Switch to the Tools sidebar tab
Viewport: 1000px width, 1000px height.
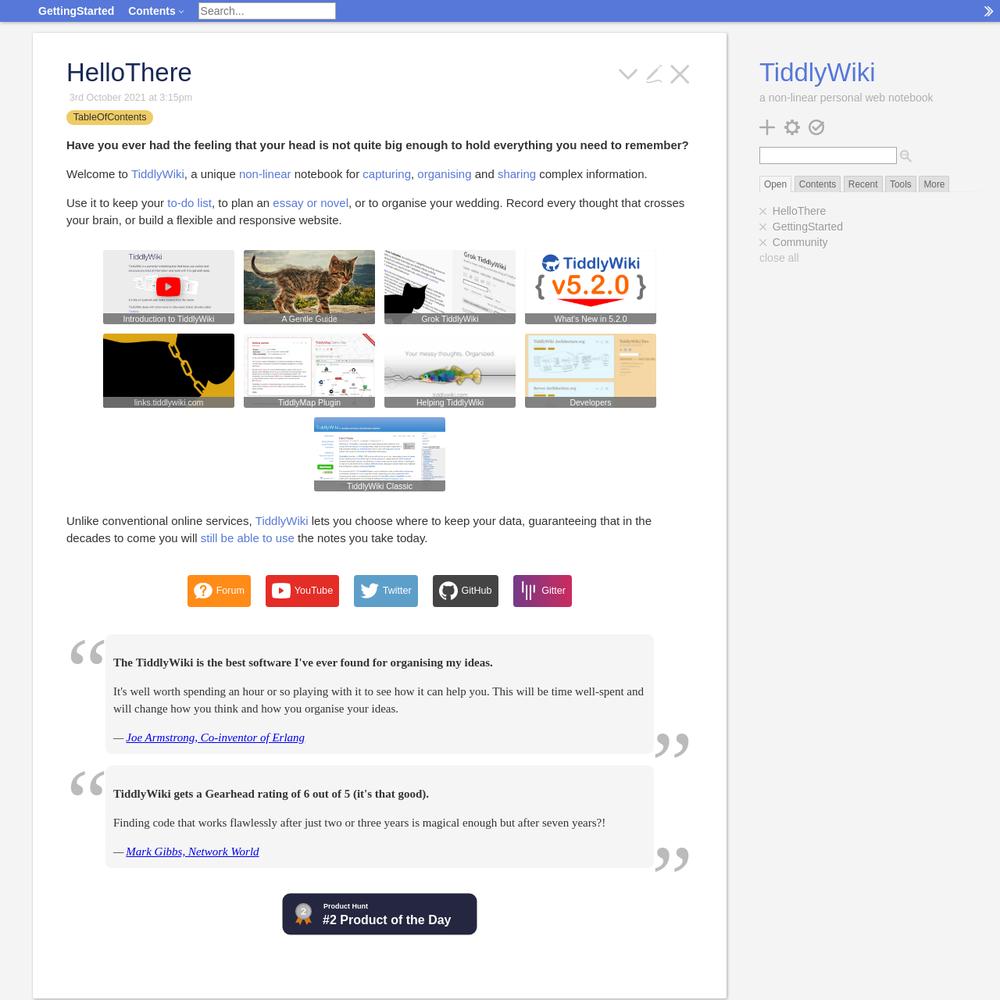900,184
